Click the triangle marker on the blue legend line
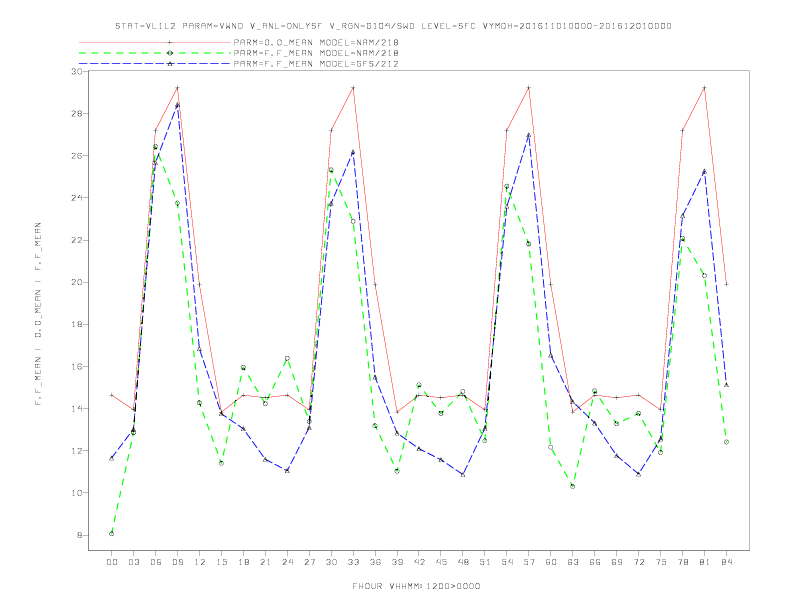792x612 pixels. 170,64
